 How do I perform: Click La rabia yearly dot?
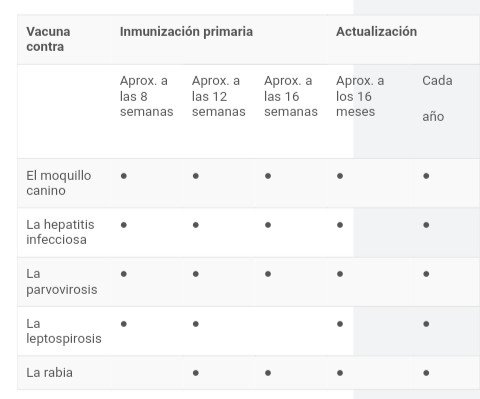[426, 373]
